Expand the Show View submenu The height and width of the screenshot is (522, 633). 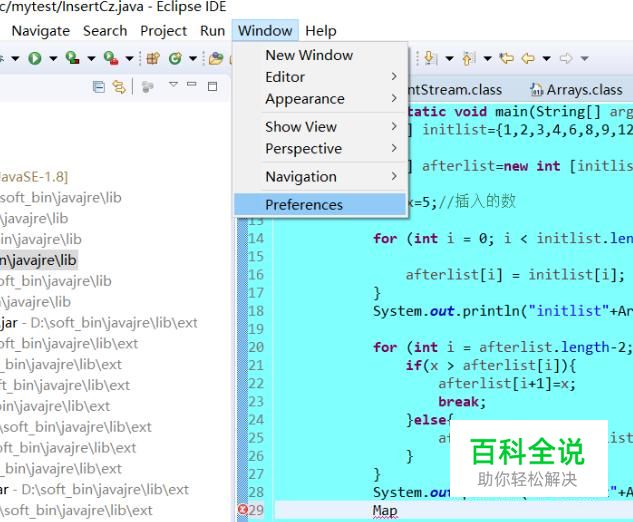pos(320,127)
